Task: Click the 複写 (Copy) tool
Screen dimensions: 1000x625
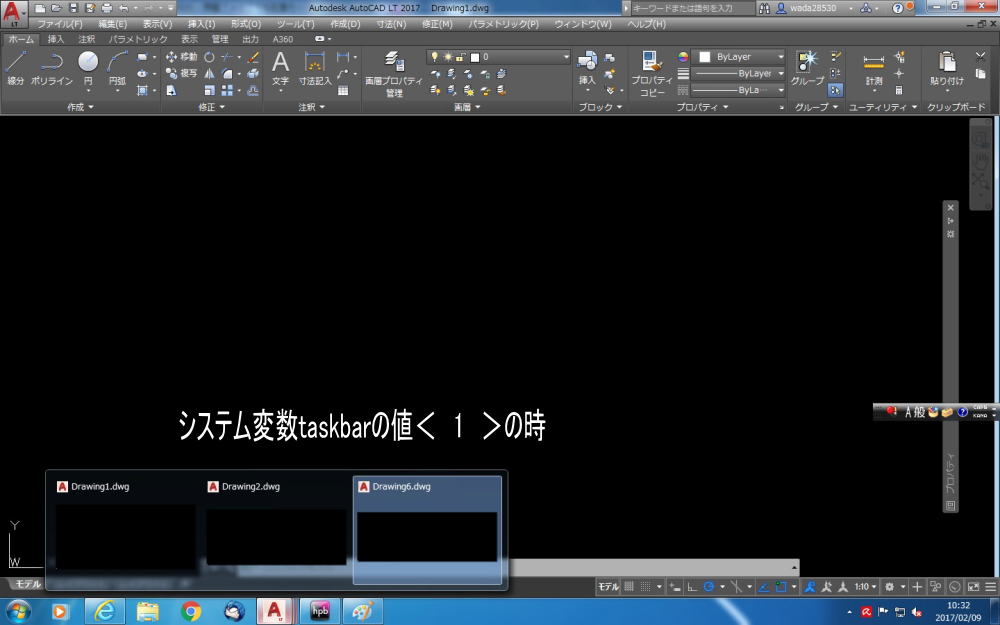Action: tap(182, 73)
